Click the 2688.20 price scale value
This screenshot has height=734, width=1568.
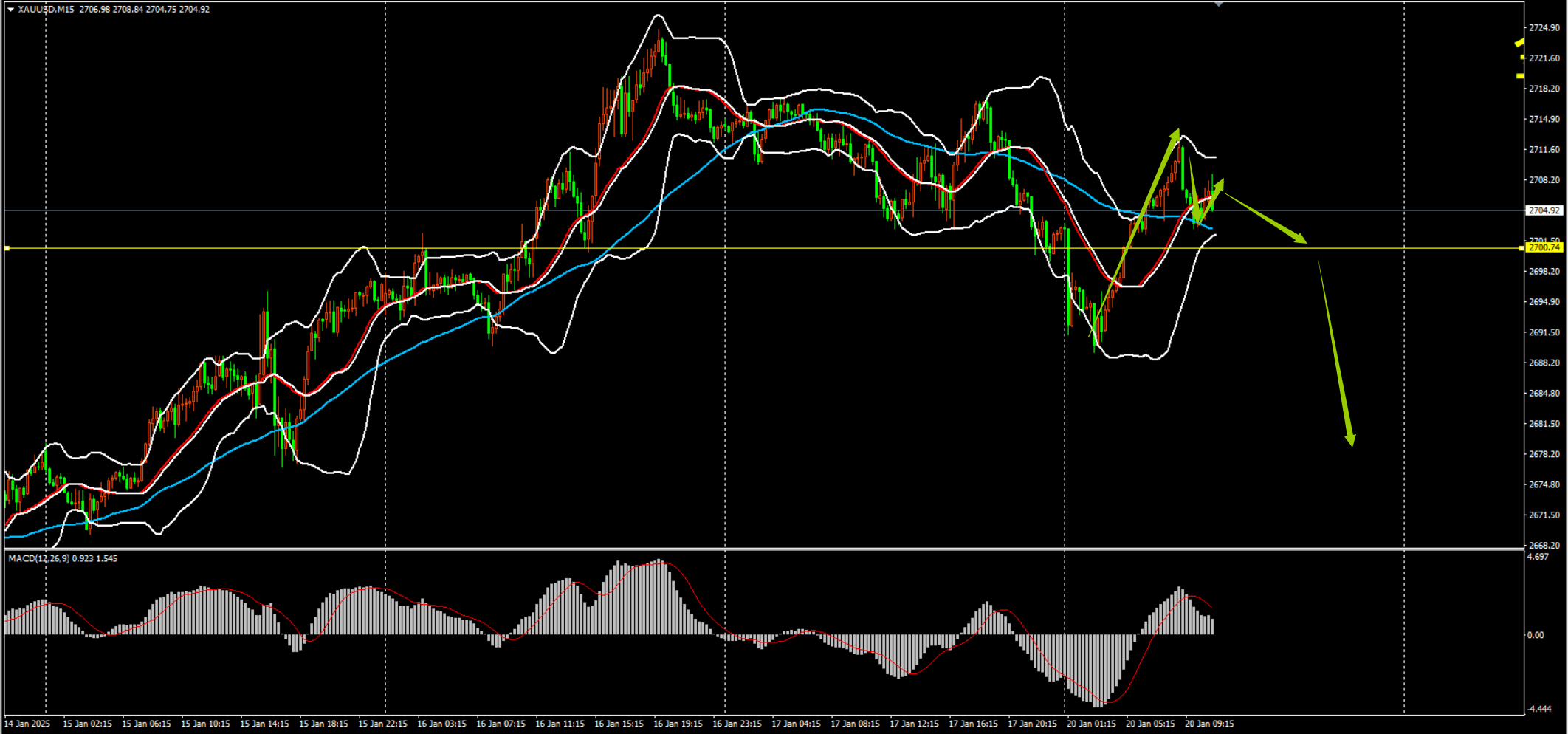(x=1544, y=363)
